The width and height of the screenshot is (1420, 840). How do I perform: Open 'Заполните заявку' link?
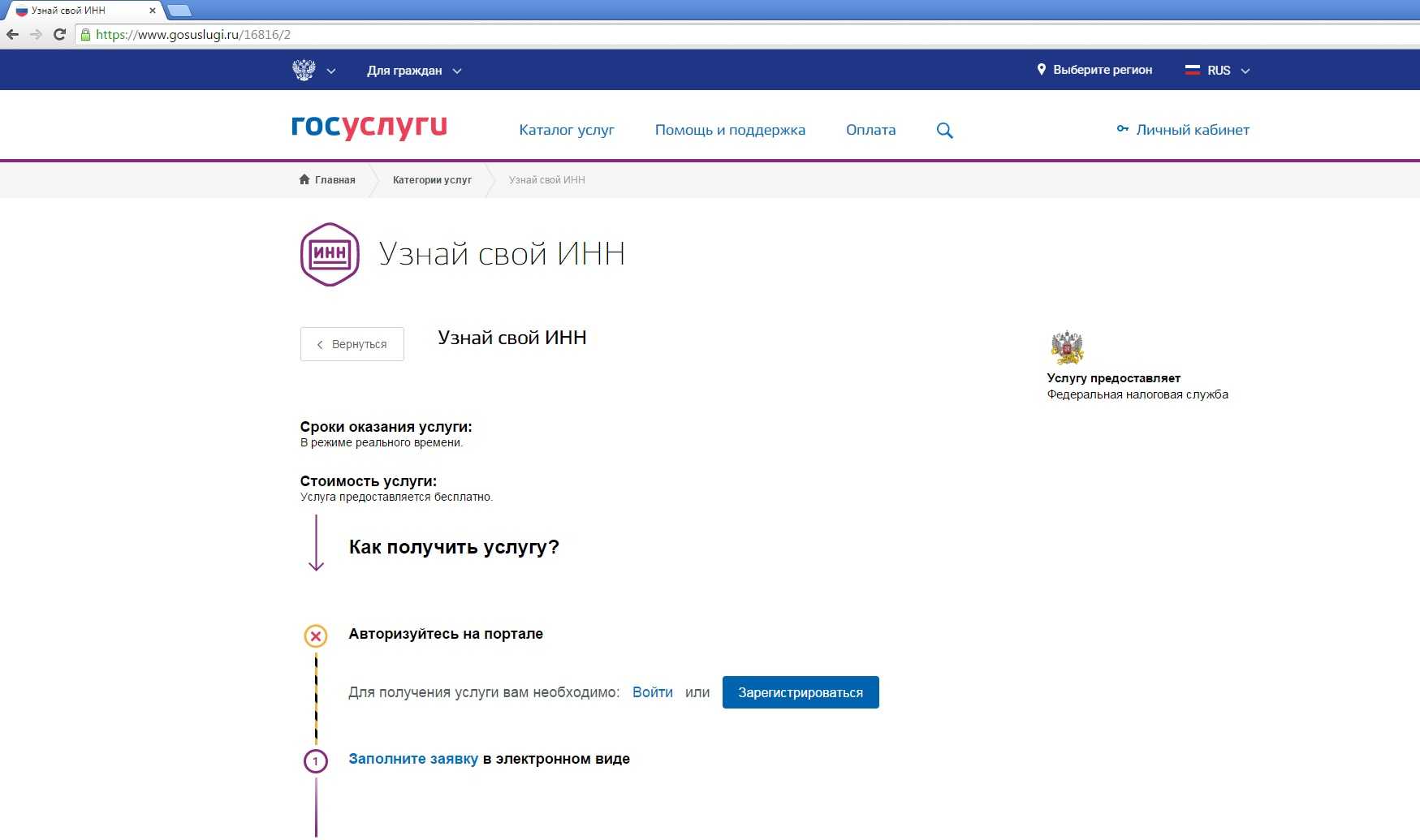click(413, 759)
